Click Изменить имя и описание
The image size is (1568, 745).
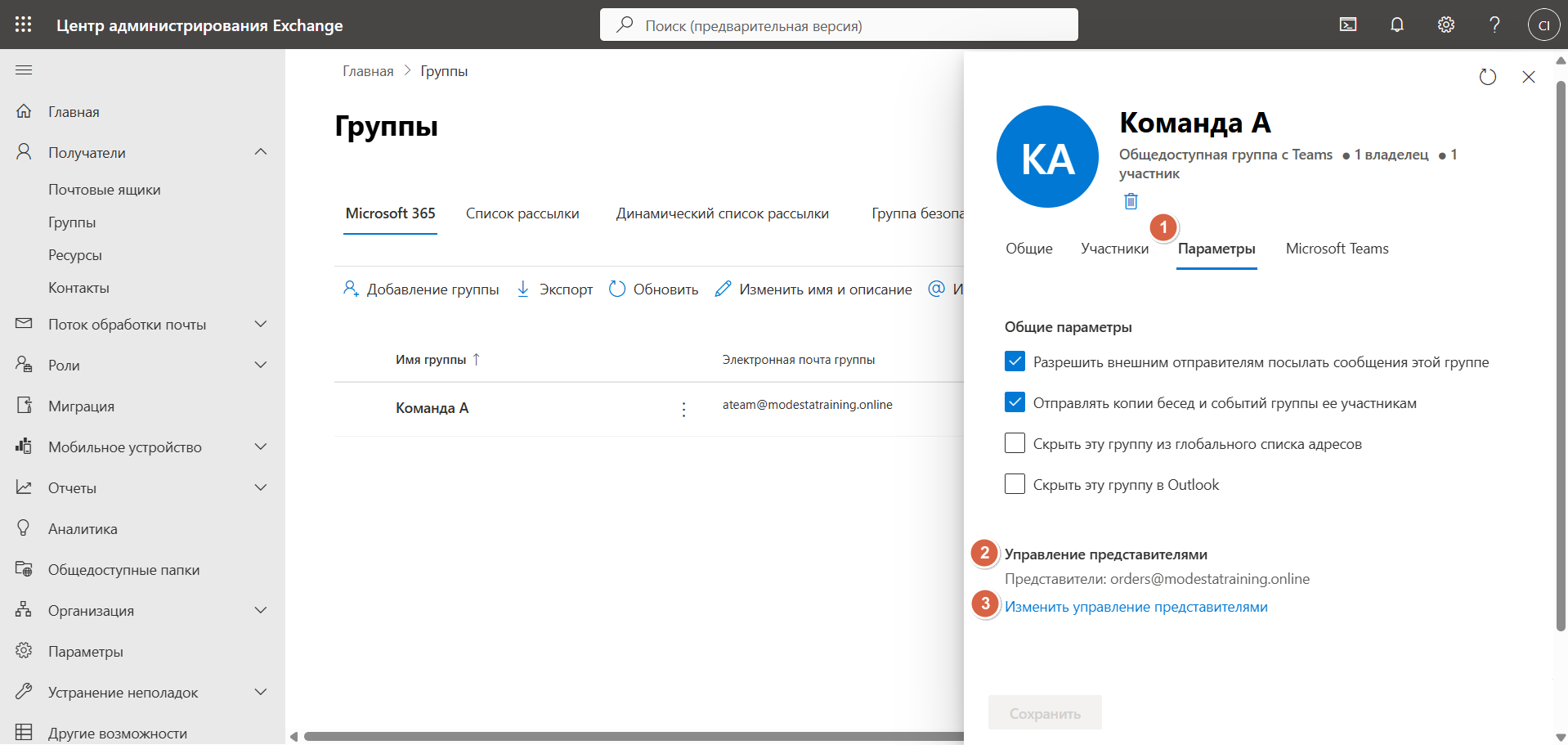point(813,289)
